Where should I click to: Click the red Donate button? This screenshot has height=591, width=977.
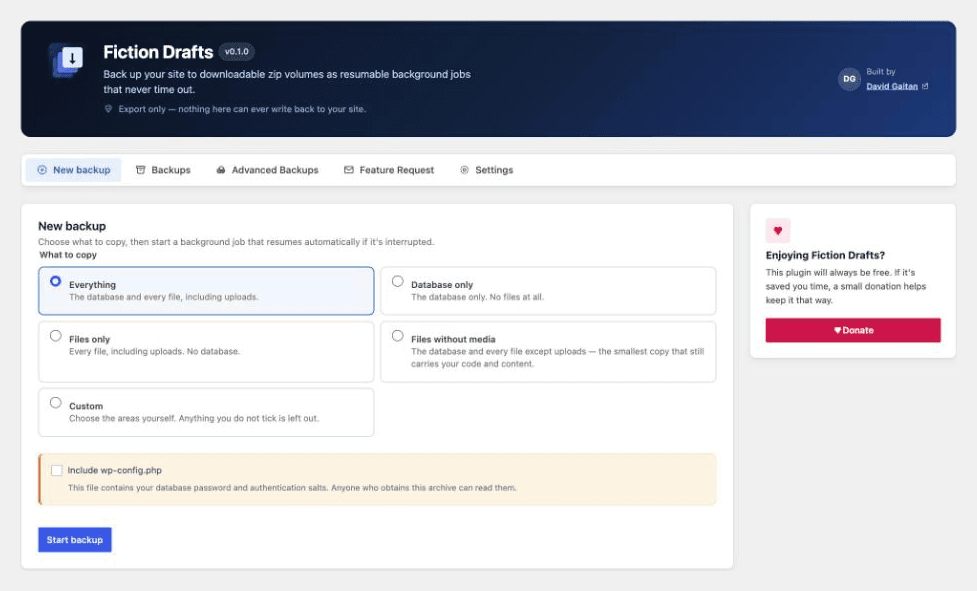click(x=853, y=330)
